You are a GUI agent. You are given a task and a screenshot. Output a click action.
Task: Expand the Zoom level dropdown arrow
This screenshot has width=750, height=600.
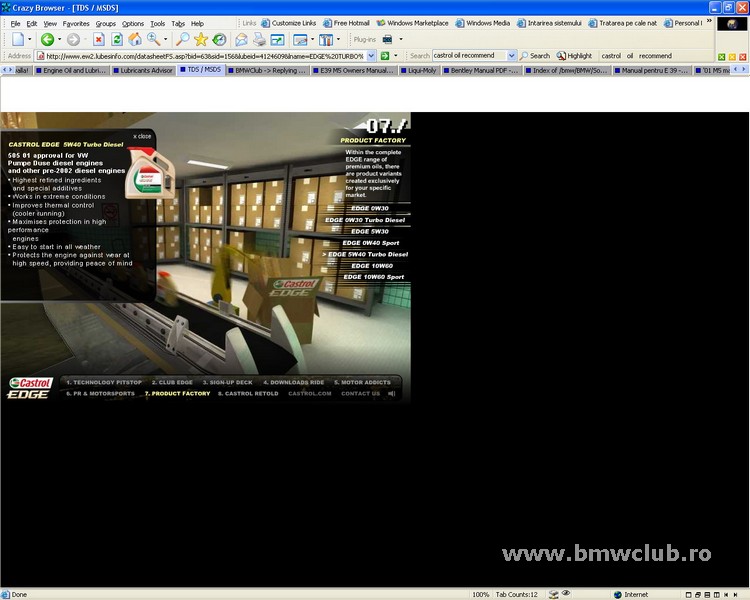pos(165,39)
